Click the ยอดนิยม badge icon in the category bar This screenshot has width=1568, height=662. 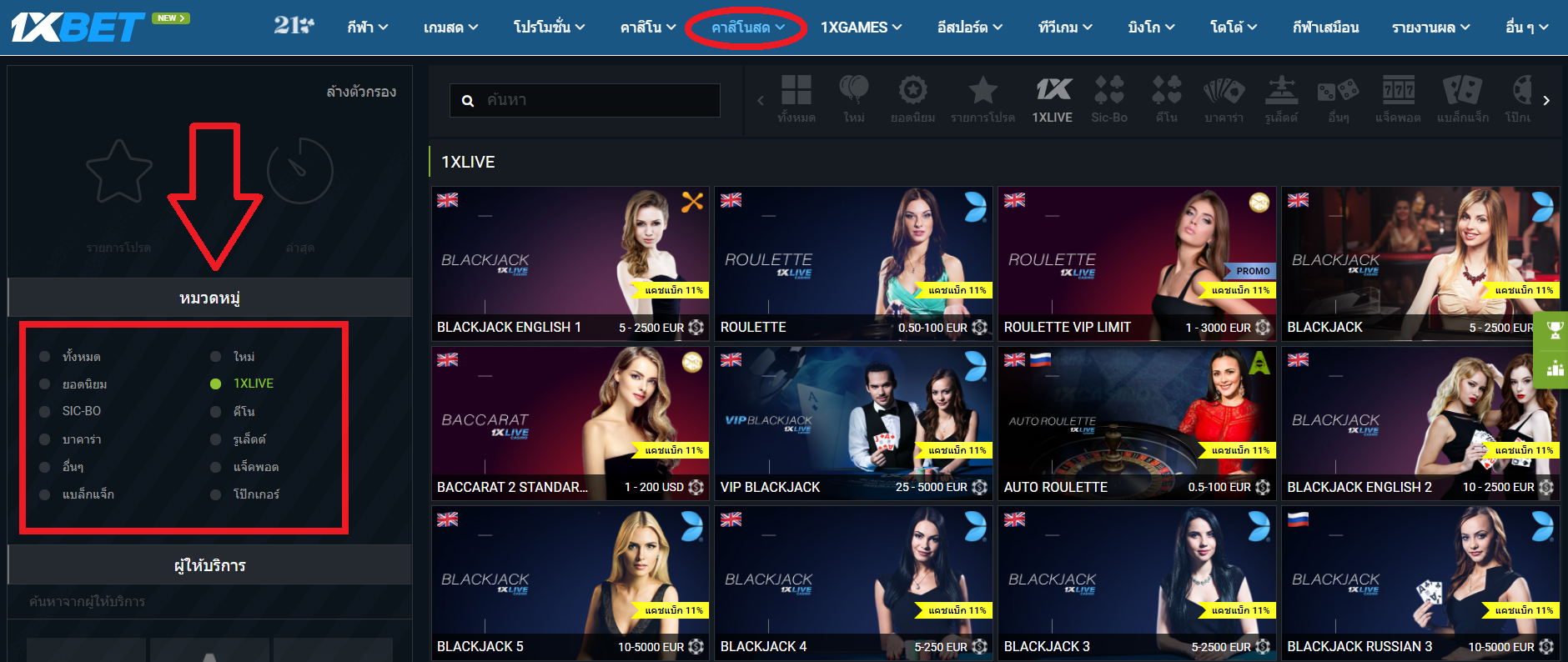coord(912,90)
